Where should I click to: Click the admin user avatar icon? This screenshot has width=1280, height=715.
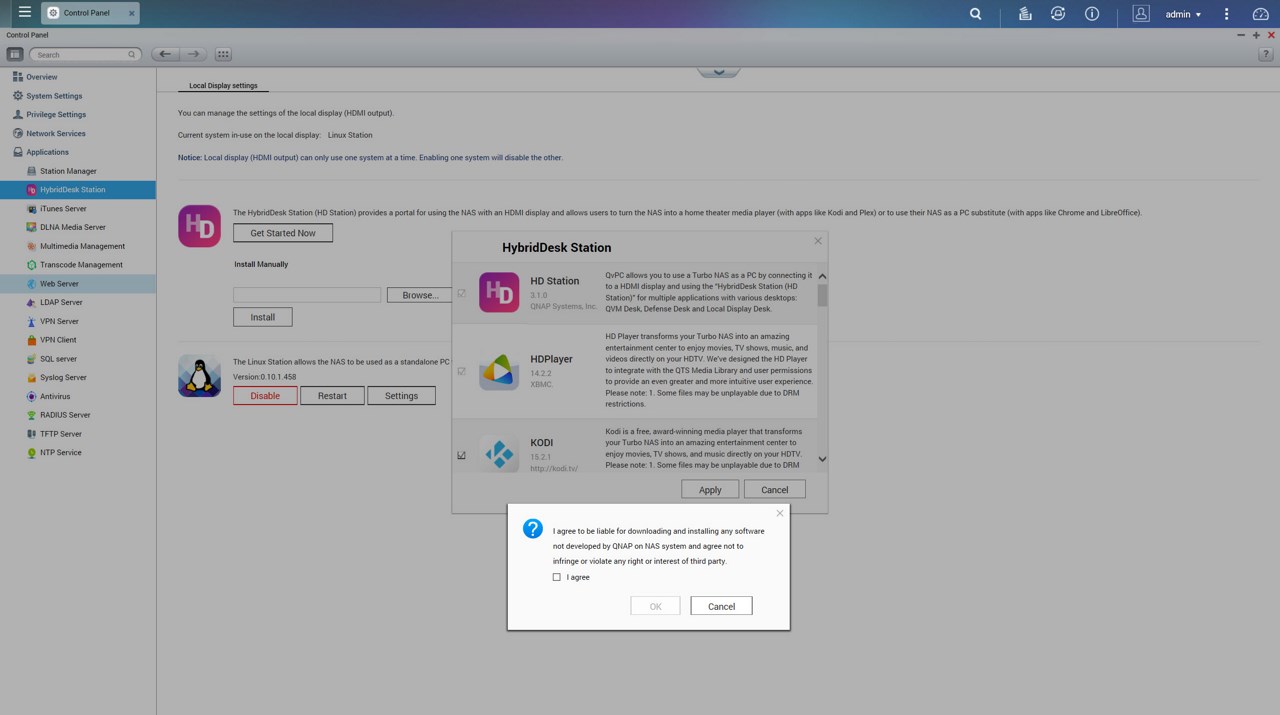pyautogui.click(x=1141, y=14)
